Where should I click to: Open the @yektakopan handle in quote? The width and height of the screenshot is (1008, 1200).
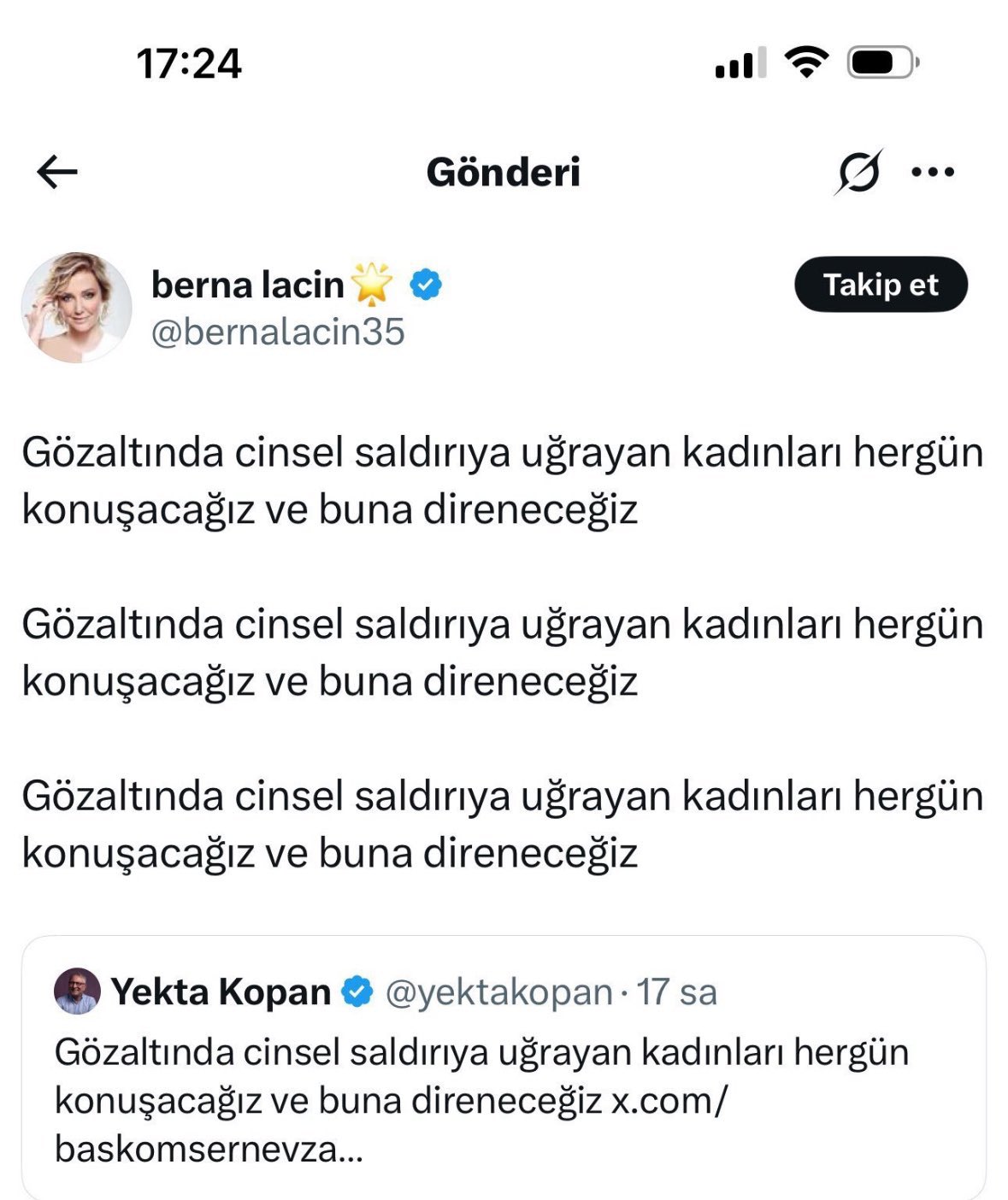click(x=498, y=992)
